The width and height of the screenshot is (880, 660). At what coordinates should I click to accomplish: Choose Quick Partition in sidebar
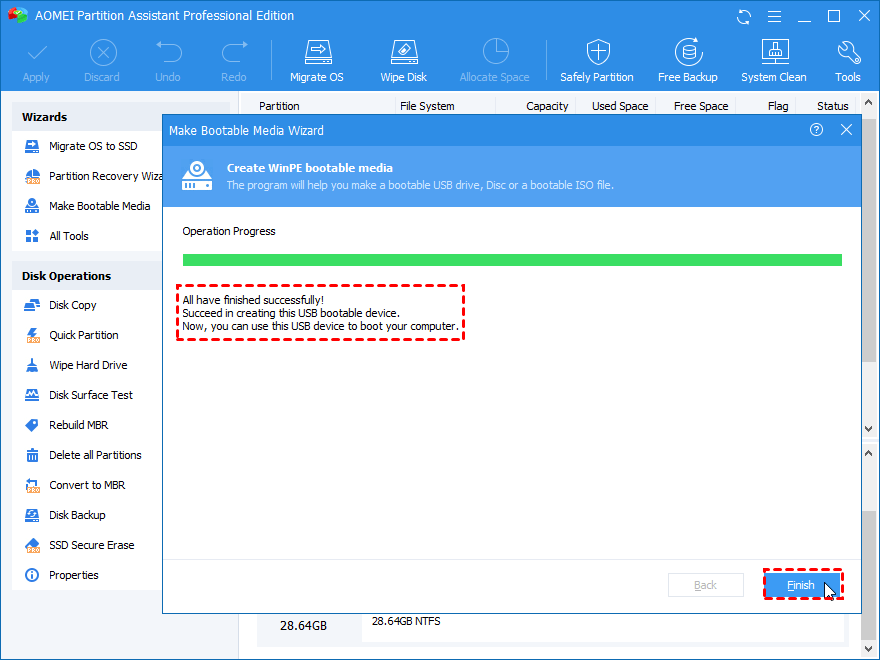(84, 335)
